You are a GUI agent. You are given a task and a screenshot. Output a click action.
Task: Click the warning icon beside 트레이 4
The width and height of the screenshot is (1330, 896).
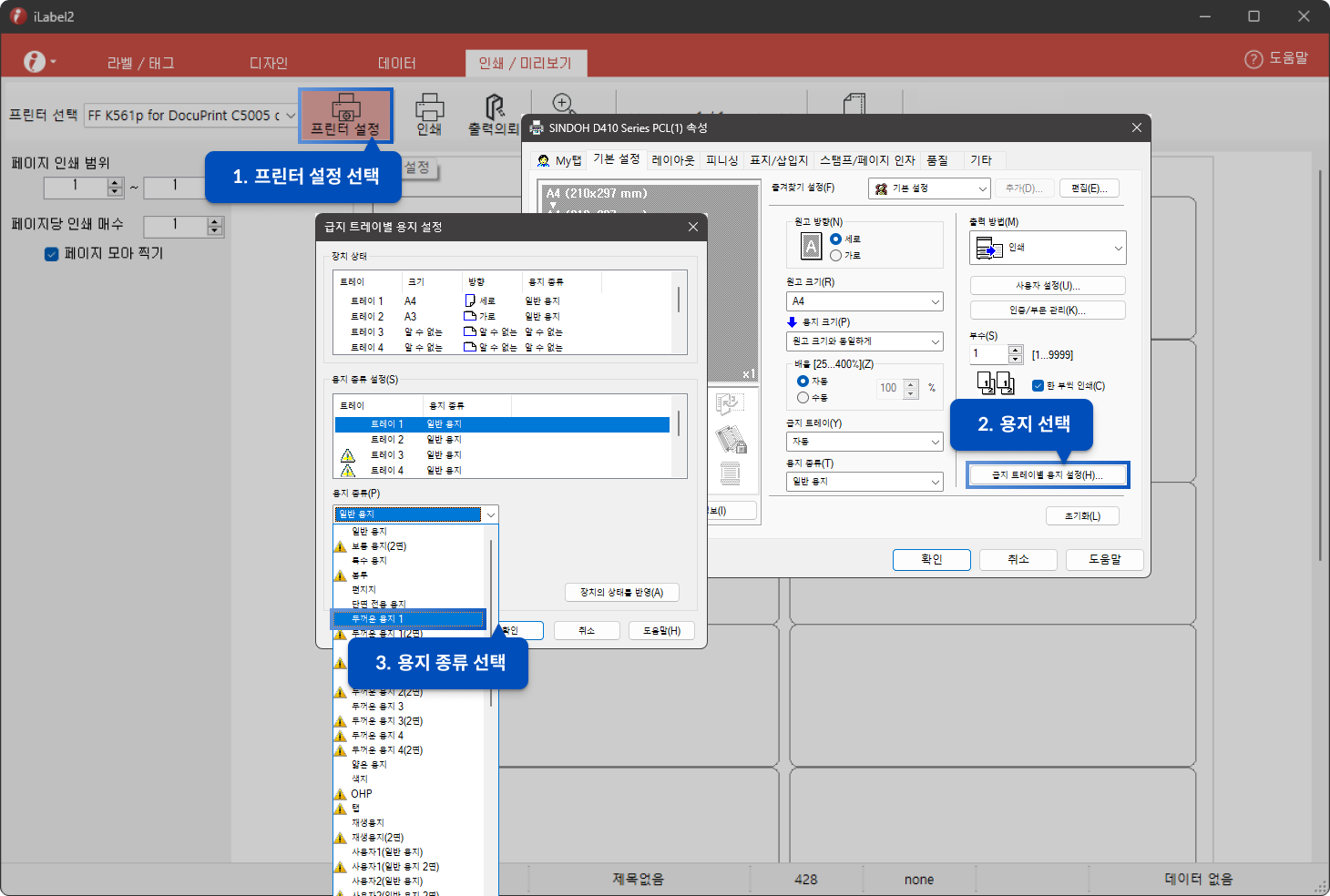347,471
